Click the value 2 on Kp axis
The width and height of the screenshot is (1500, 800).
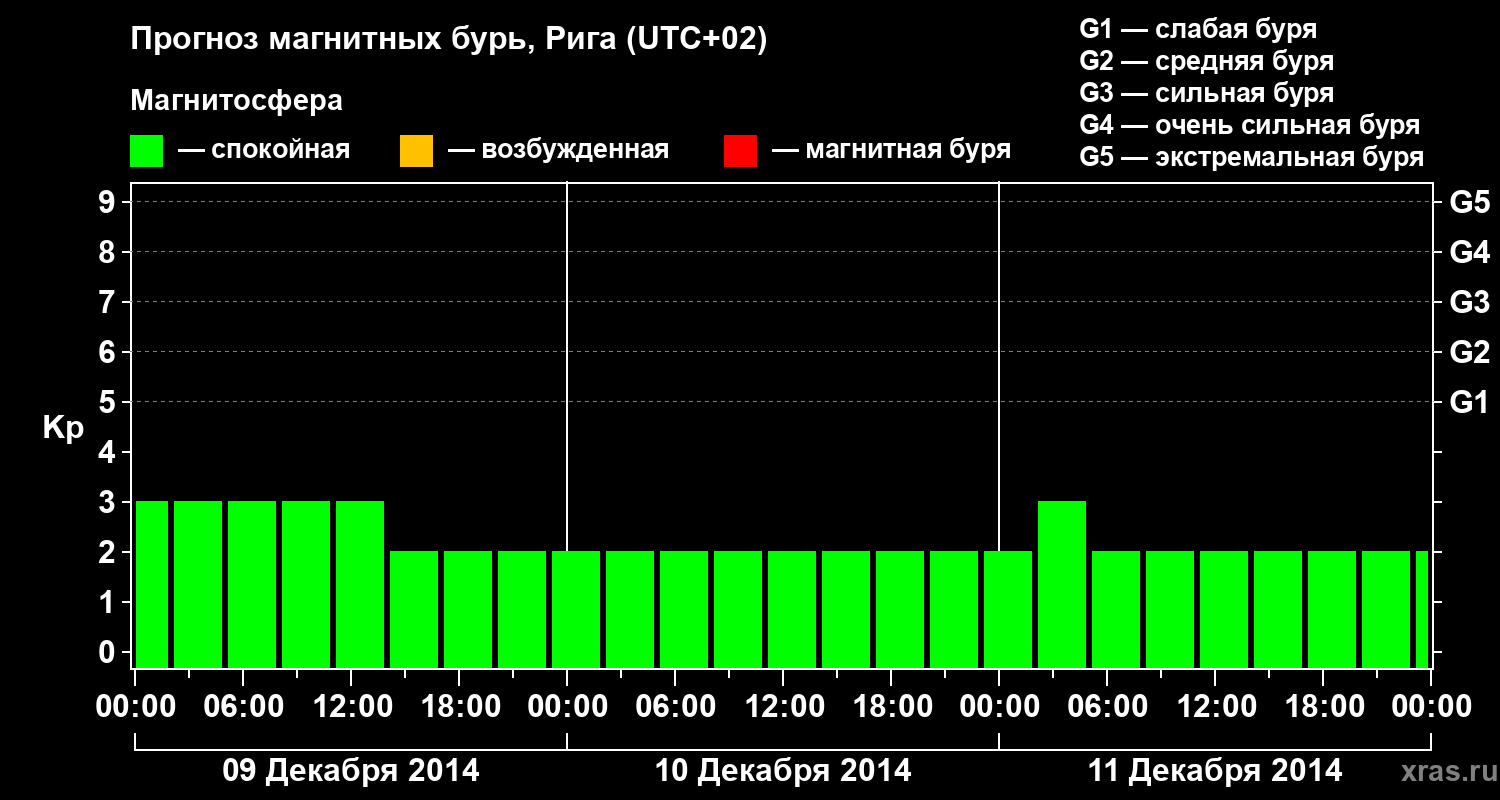pyautogui.click(x=109, y=552)
